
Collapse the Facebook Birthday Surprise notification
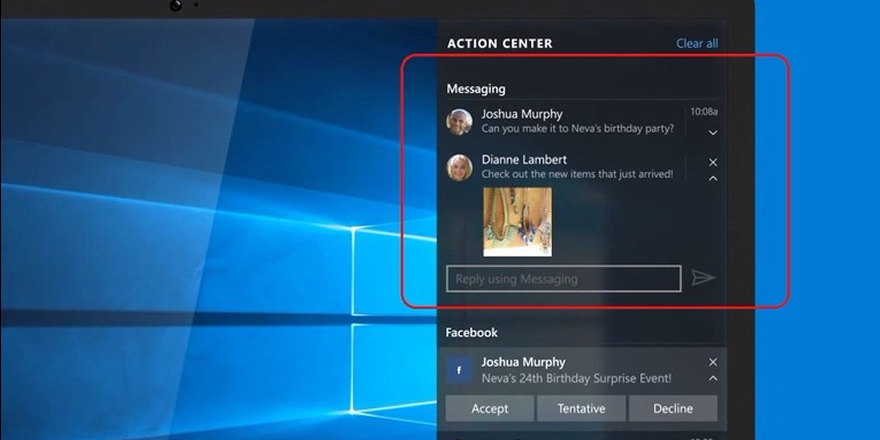(713, 378)
